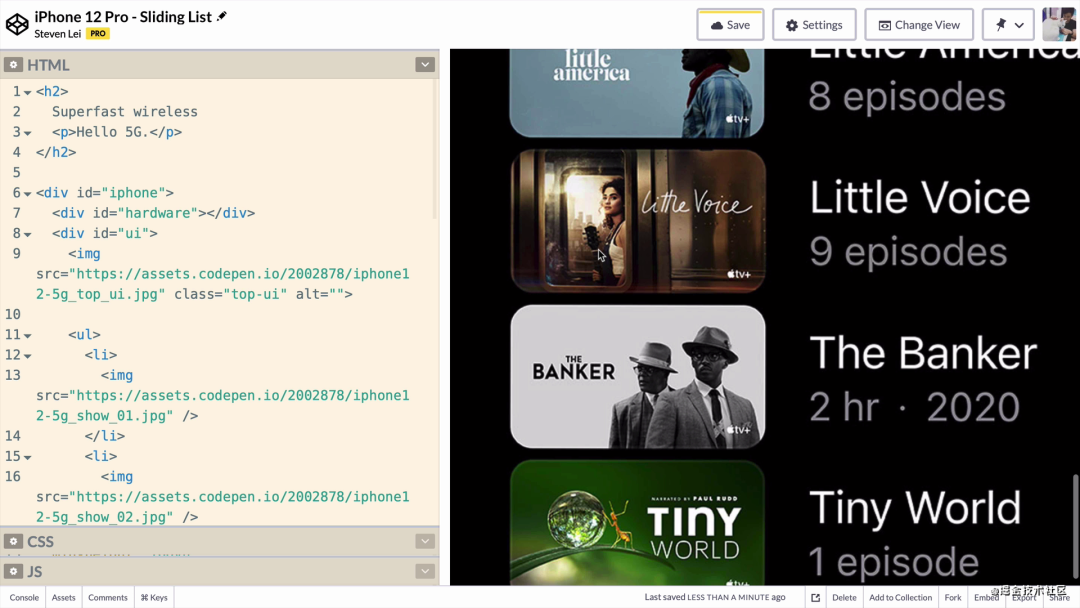The width and height of the screenshot is (1080, 608).
Task: Fork this pen
Action: point(953,598)
